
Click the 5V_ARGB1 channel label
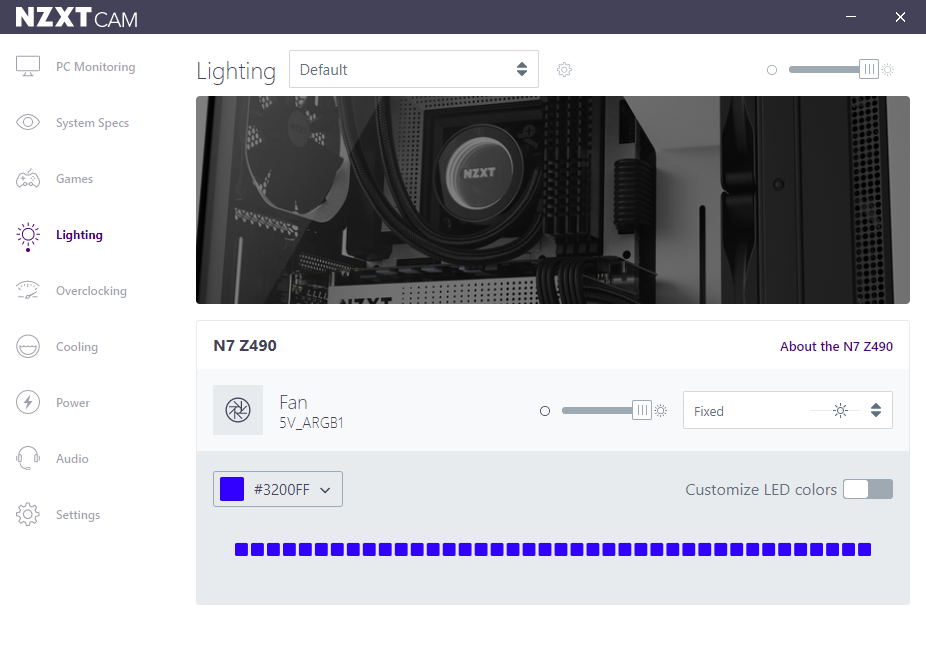[x=311, y=423]
